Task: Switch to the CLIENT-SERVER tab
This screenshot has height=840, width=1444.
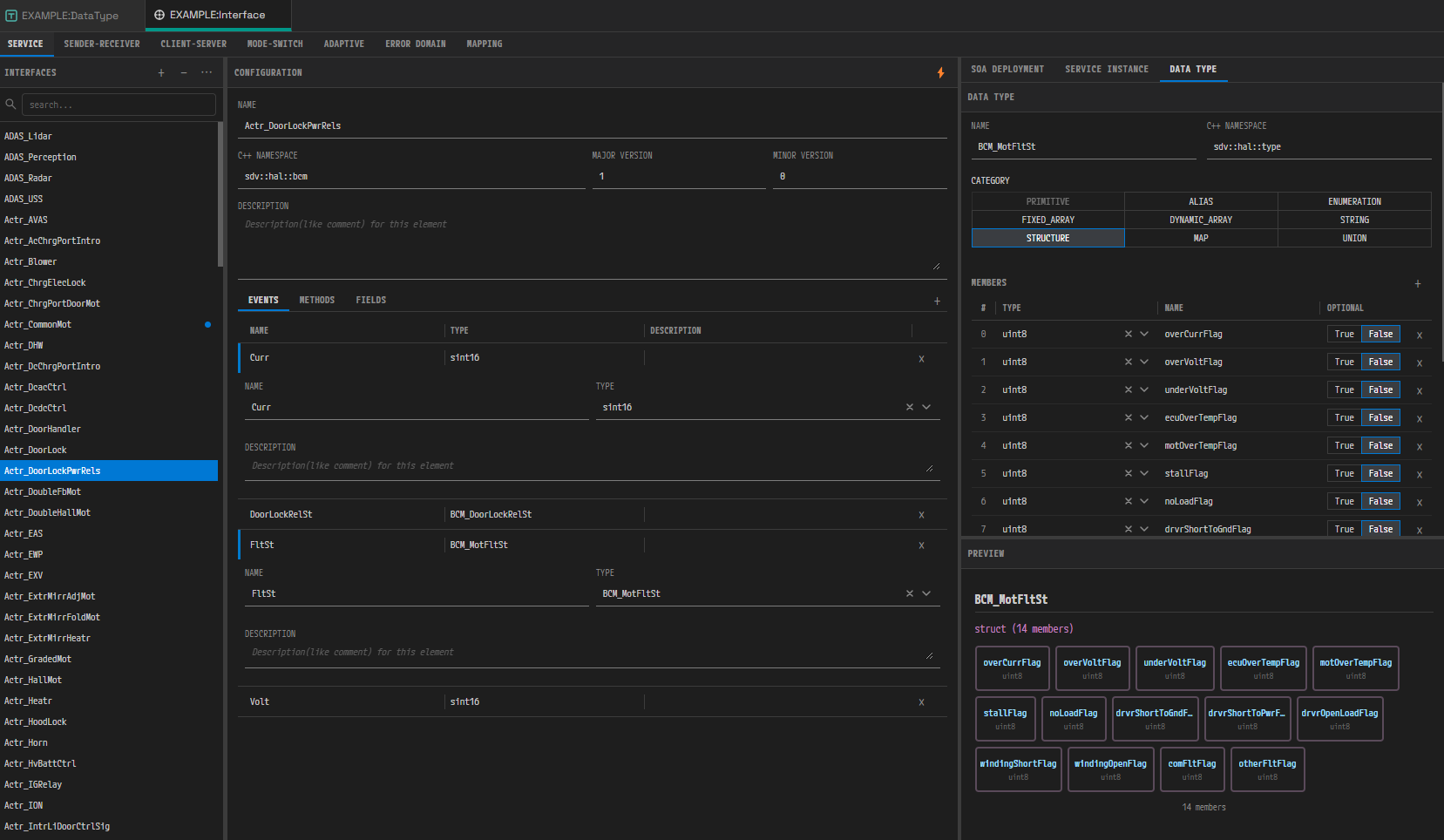Action: pos(193,44)
